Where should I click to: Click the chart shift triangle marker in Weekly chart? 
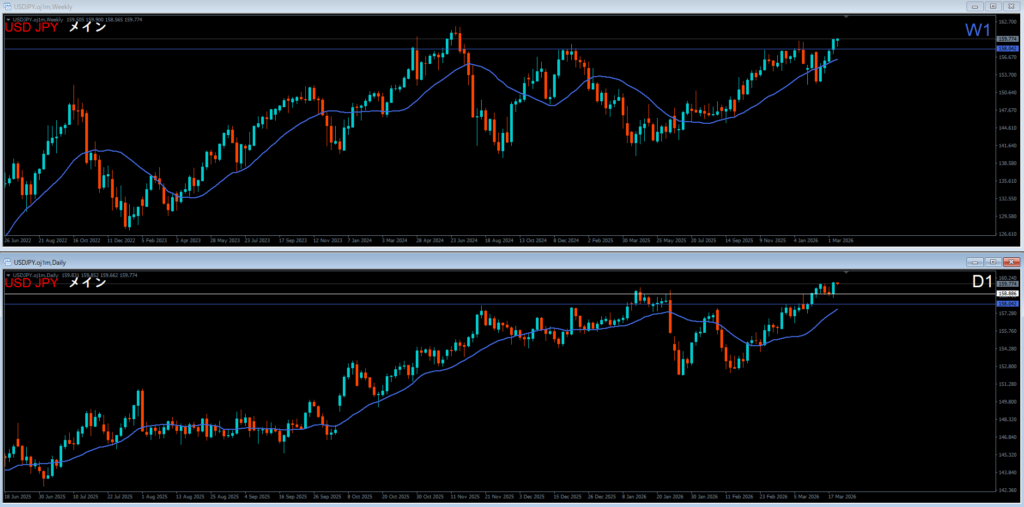point(846,16)
